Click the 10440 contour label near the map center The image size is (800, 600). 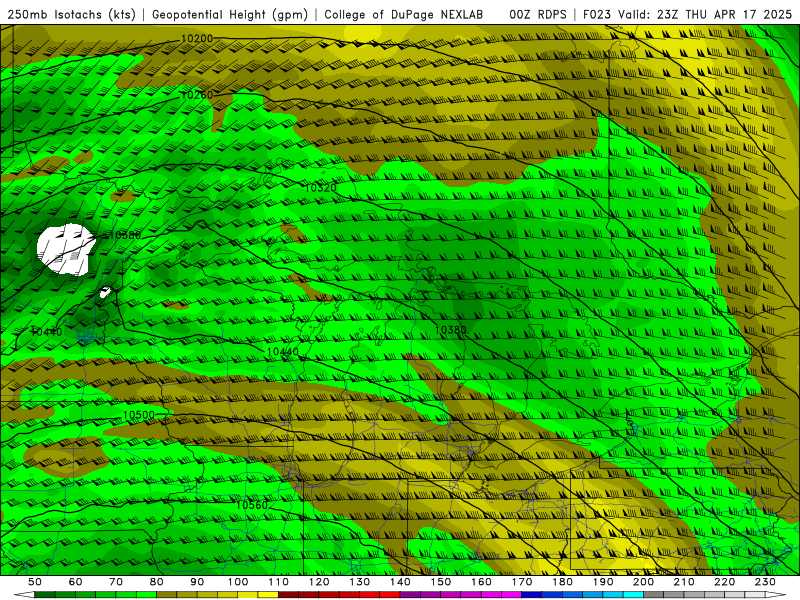click(283, 352)
